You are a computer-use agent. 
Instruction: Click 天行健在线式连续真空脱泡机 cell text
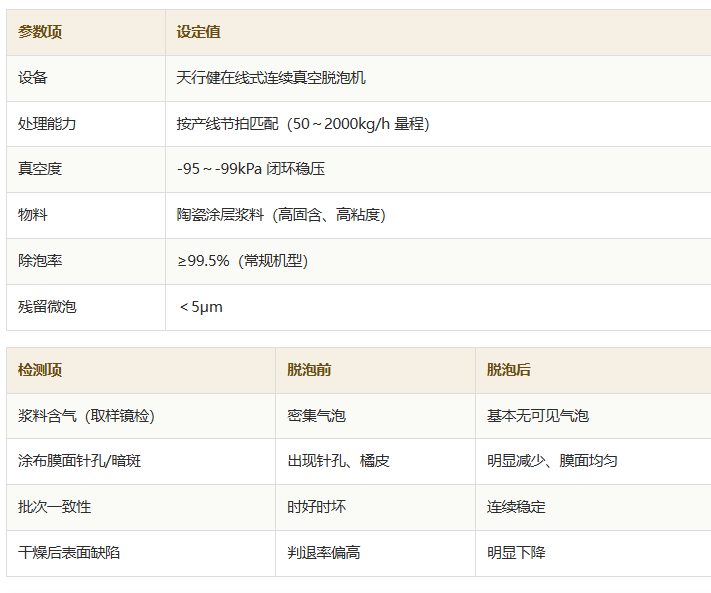(271, 78)
